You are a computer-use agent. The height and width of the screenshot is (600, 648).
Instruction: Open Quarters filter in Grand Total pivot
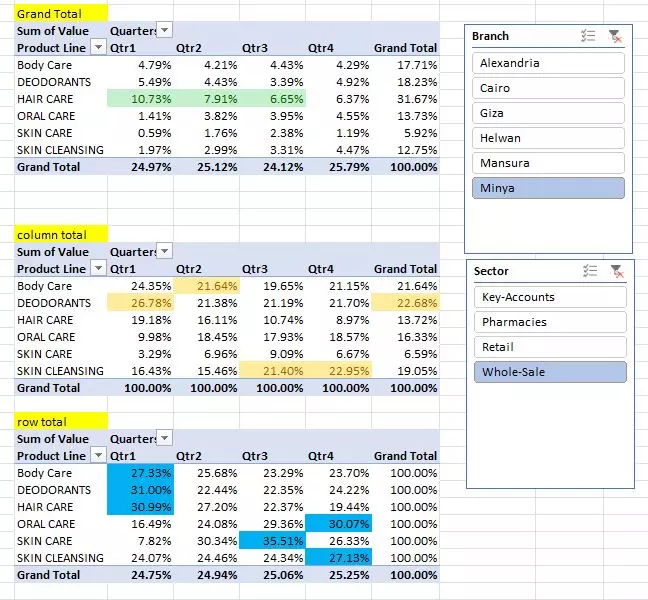(x=165, y=31)
